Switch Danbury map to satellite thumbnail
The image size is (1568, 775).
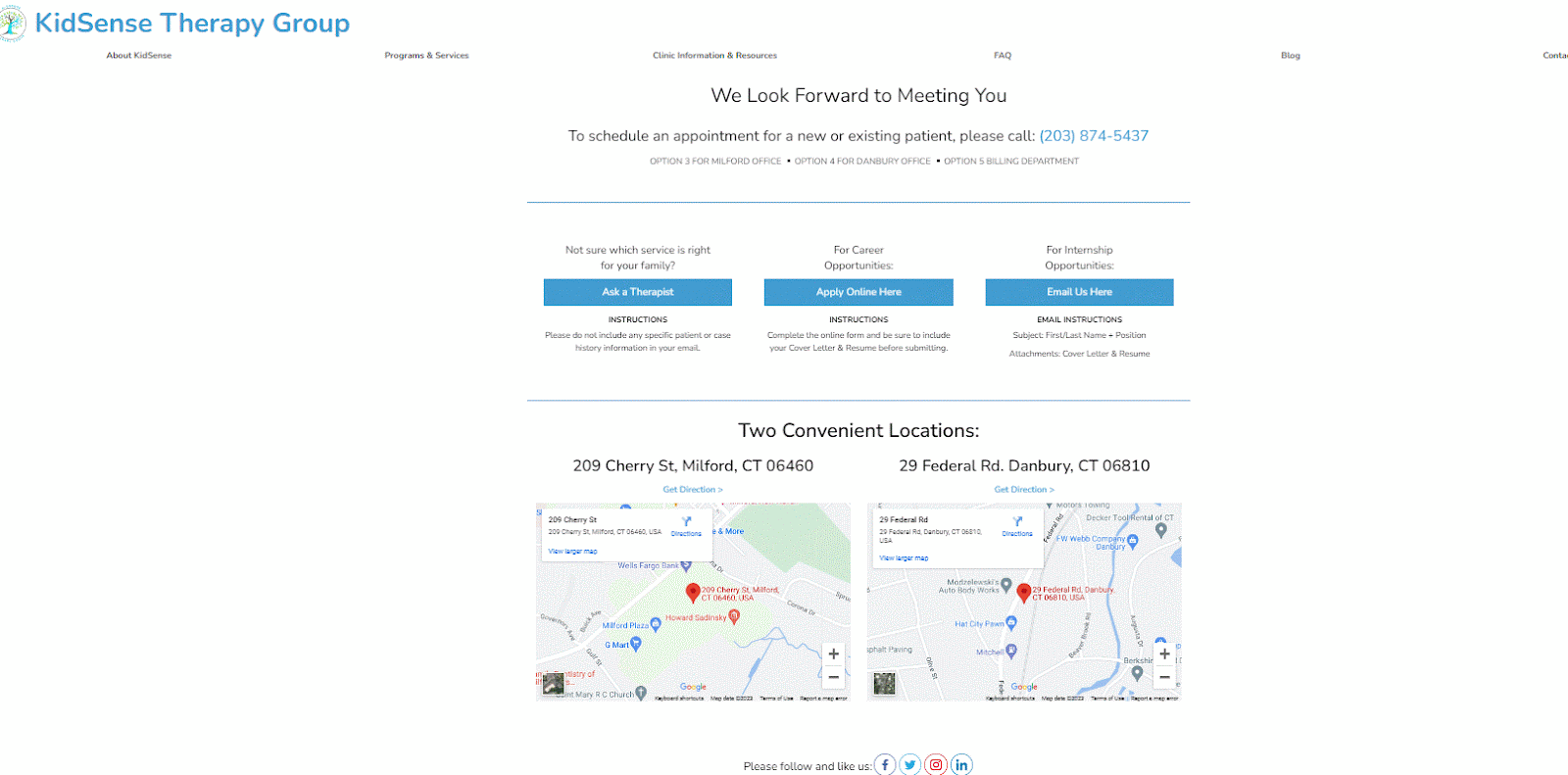pyautogui.click(x=885, y=683)
